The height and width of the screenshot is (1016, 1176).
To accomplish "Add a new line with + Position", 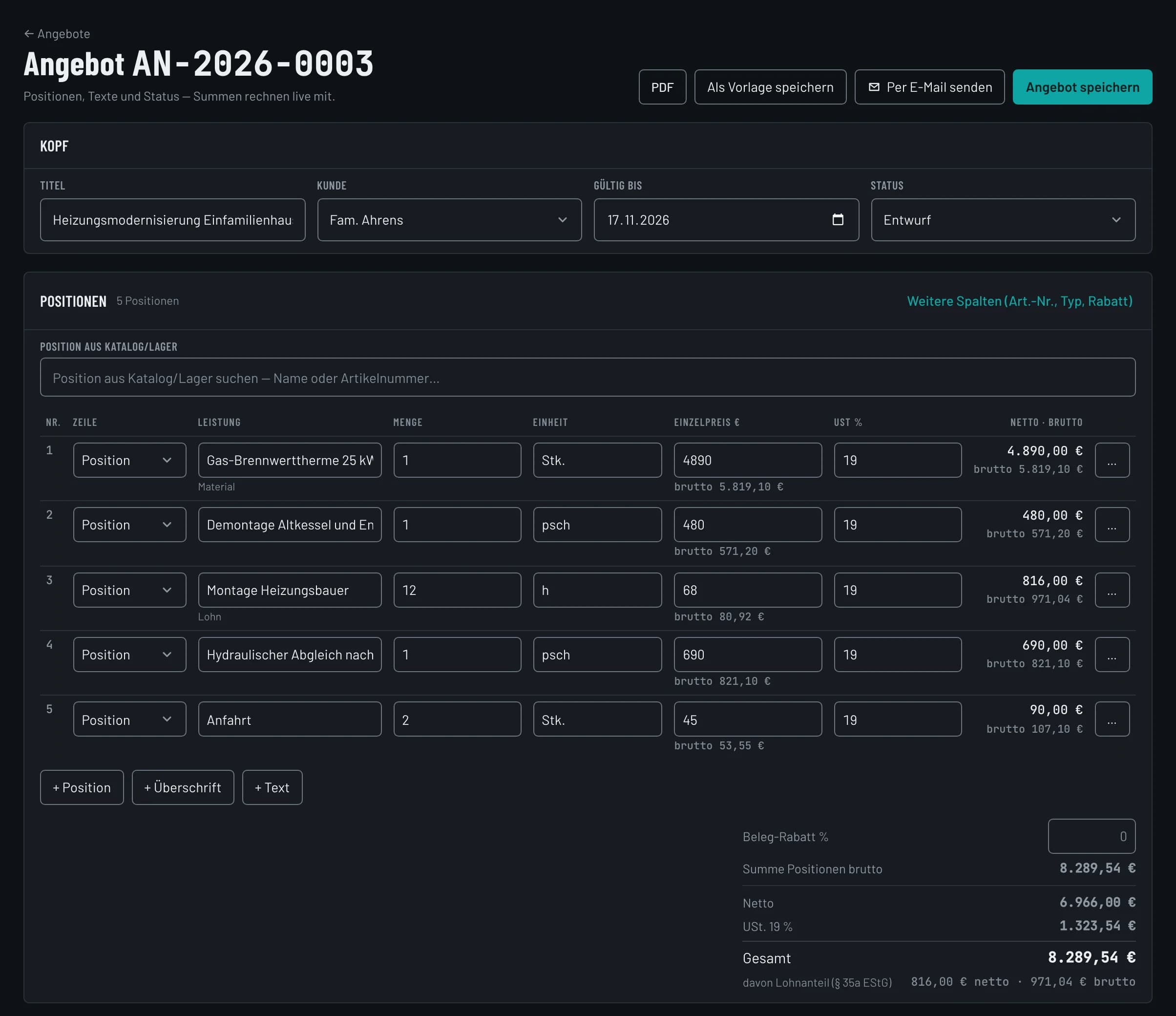I will coord(82,787).
